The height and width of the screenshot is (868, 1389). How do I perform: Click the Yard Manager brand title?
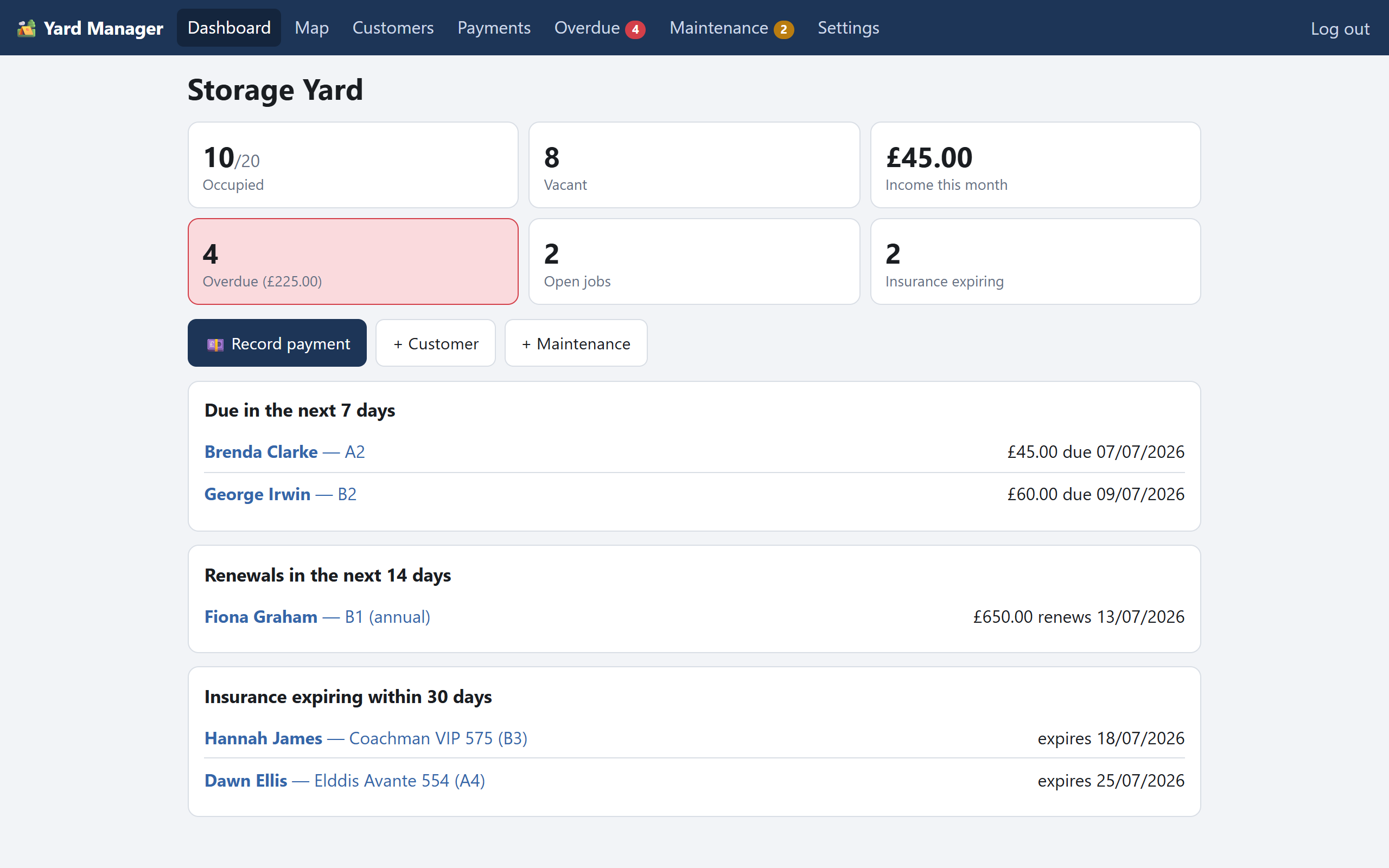[103, 28]
